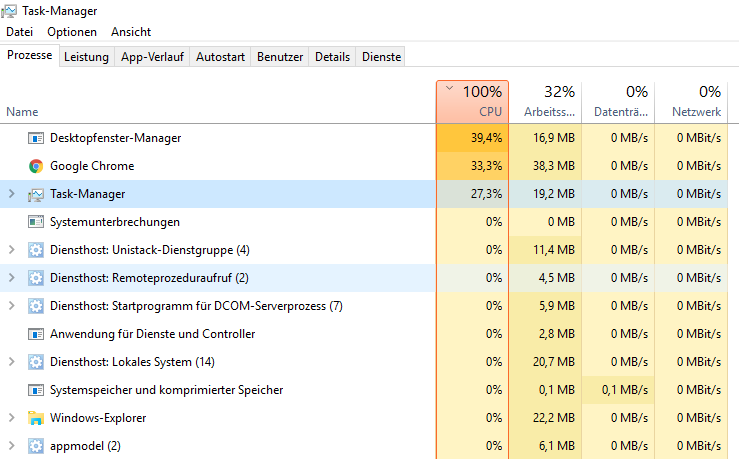Sort processes by the Name column
Screen dimensions: 739x459
tap(22, 112)
